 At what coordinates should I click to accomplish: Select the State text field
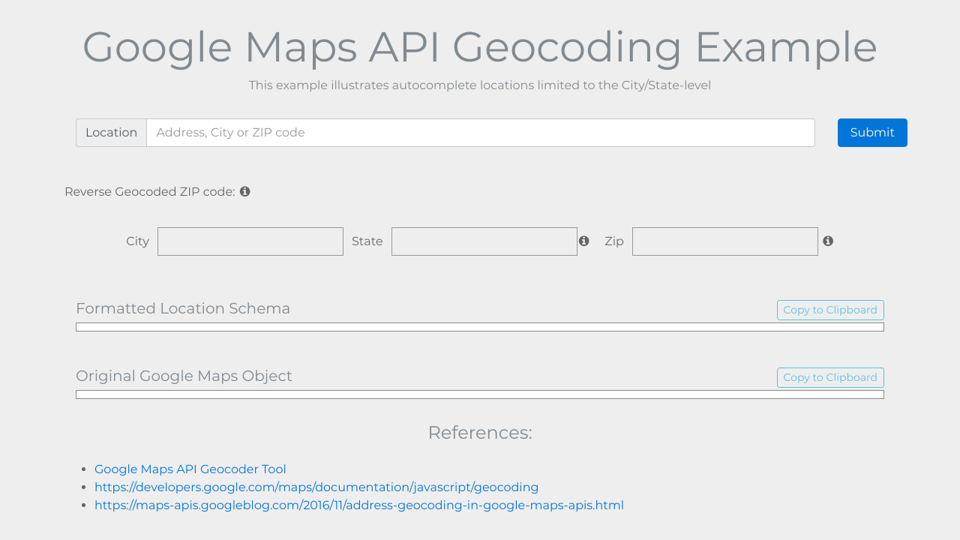pyautogui.click(x=484, y=241)
